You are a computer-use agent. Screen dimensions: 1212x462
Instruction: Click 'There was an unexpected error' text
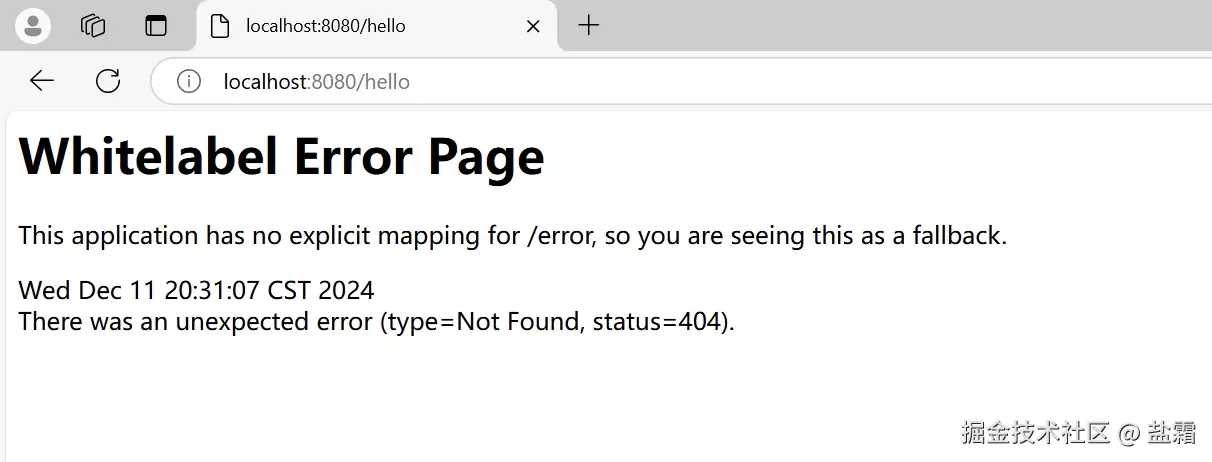click(x=195, y=322)
